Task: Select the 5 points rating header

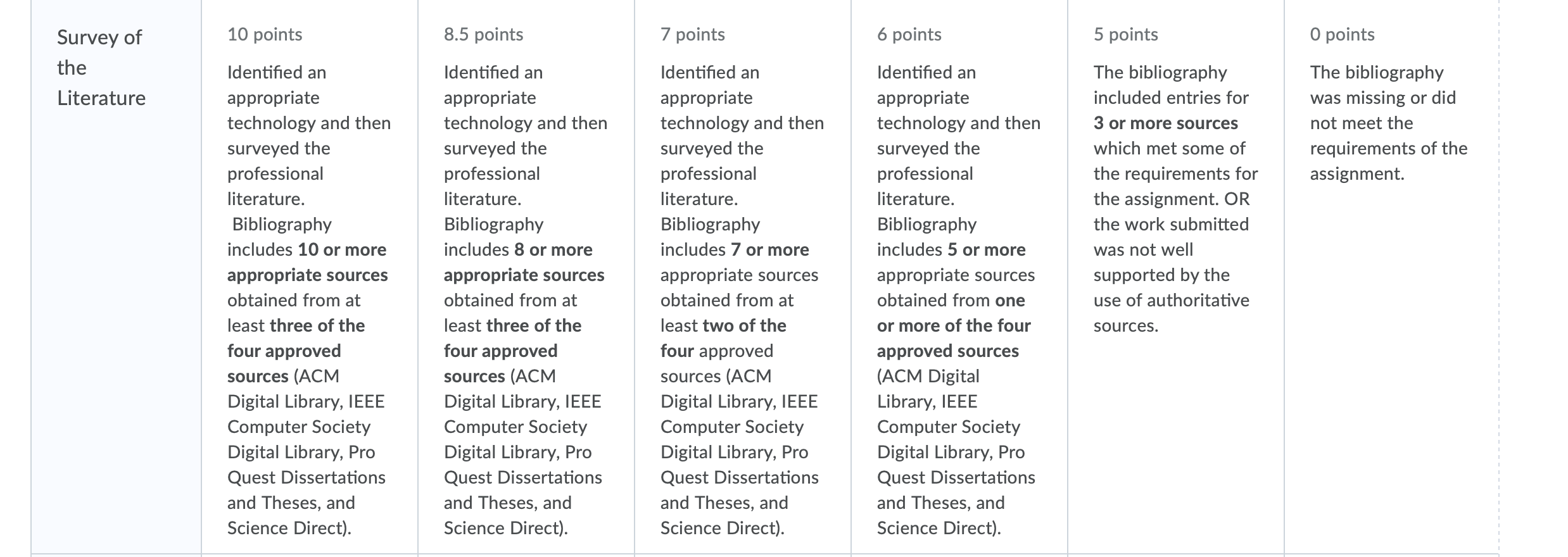Action: (1125, 34)
